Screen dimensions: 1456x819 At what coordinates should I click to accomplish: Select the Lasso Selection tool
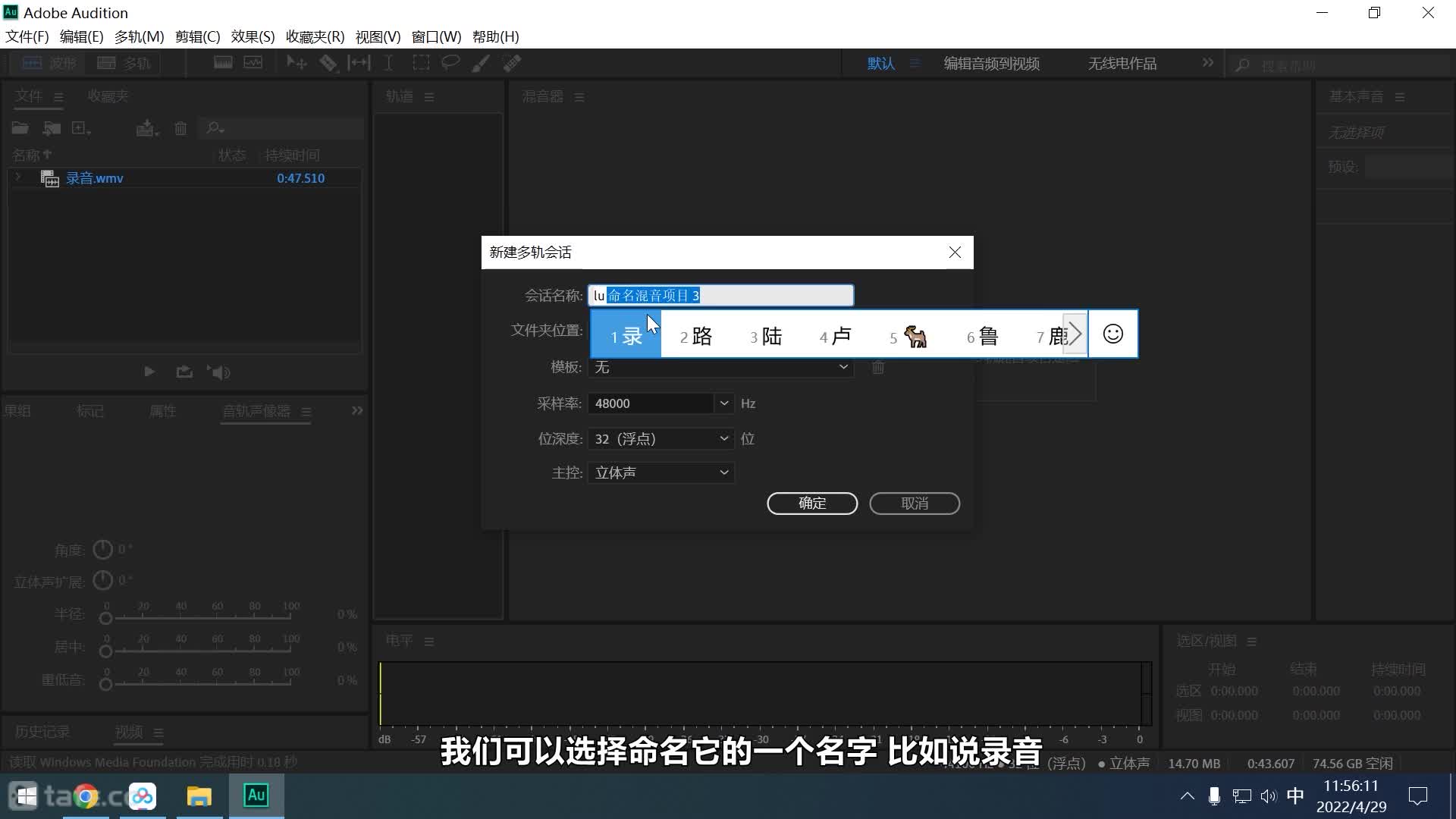[x=450, y=63]
